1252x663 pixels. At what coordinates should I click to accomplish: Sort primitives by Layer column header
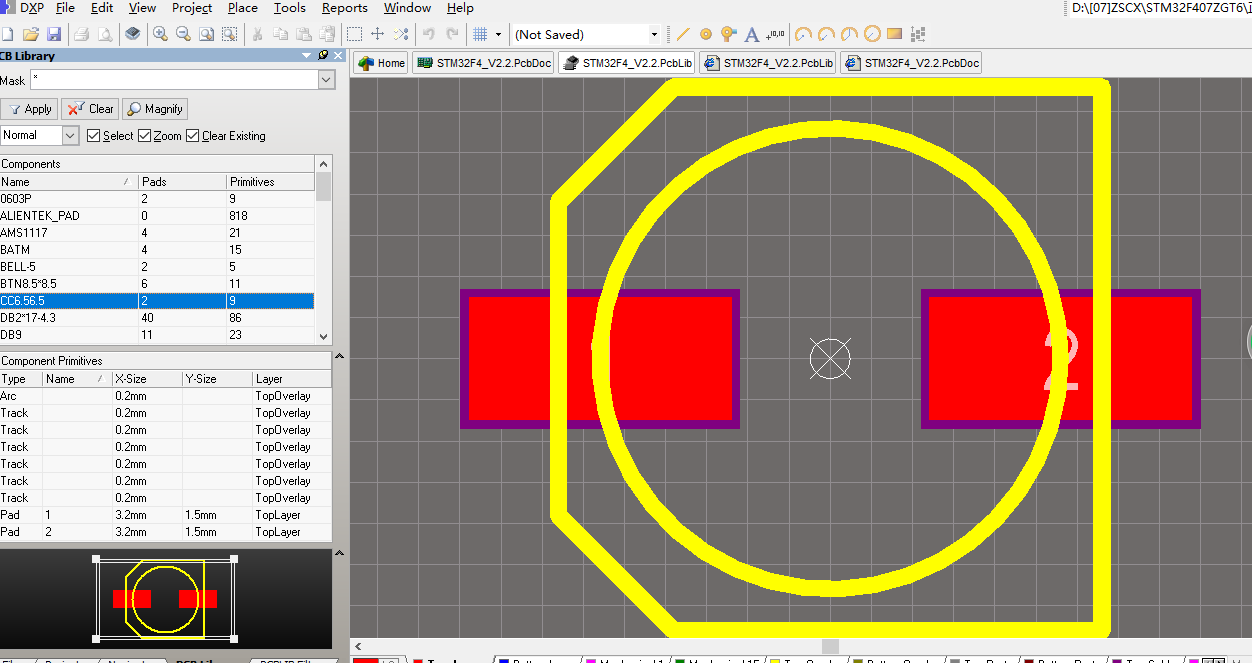(x=292, y=379)
